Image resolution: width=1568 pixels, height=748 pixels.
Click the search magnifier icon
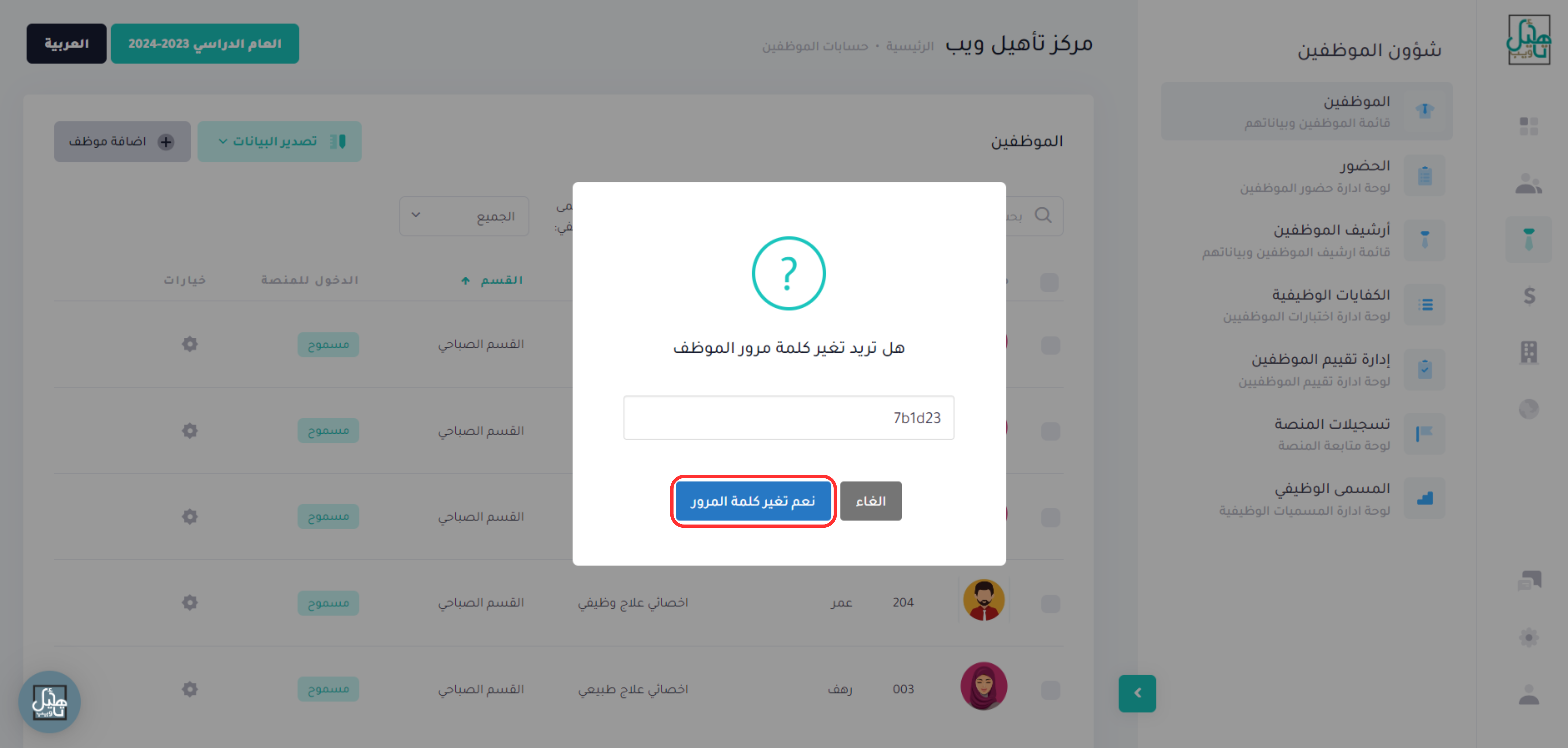point(1043,215)
